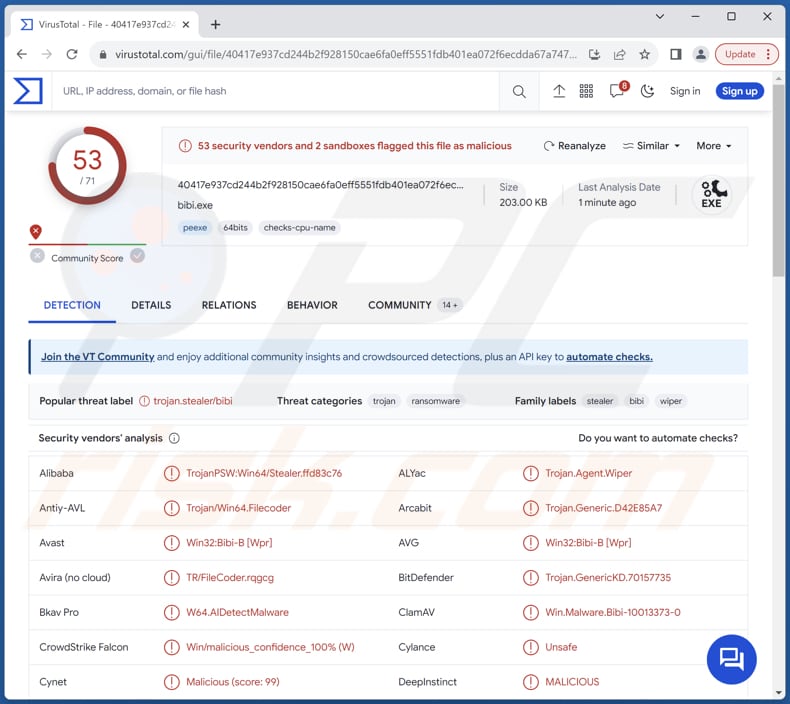Bookmark this page with star icon
The image size is (790, 704).
click(x=645, y=54)
